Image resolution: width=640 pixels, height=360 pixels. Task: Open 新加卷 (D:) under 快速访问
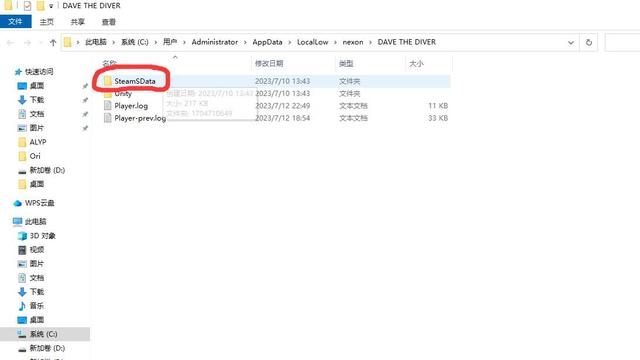tap(47, 170)
